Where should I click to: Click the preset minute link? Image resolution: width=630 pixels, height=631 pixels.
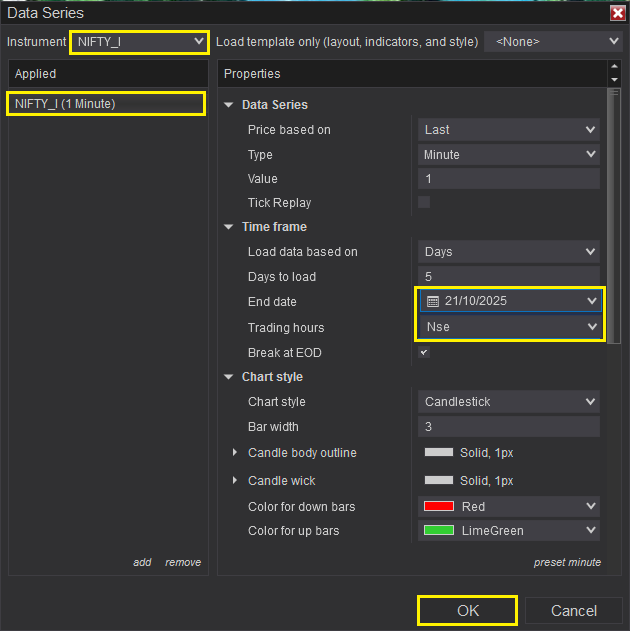coord(567,562)
